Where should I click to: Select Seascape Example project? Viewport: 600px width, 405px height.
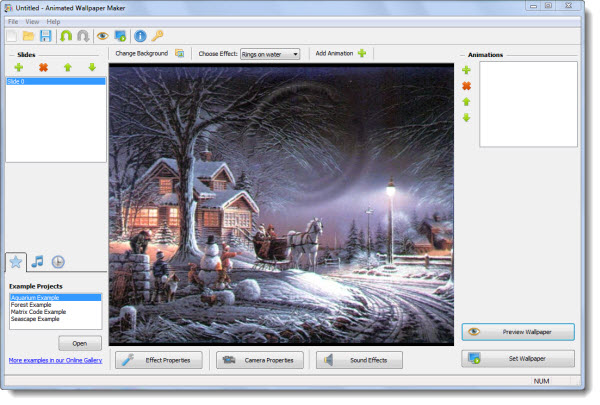pyautogui.click(x=55, y=319)
